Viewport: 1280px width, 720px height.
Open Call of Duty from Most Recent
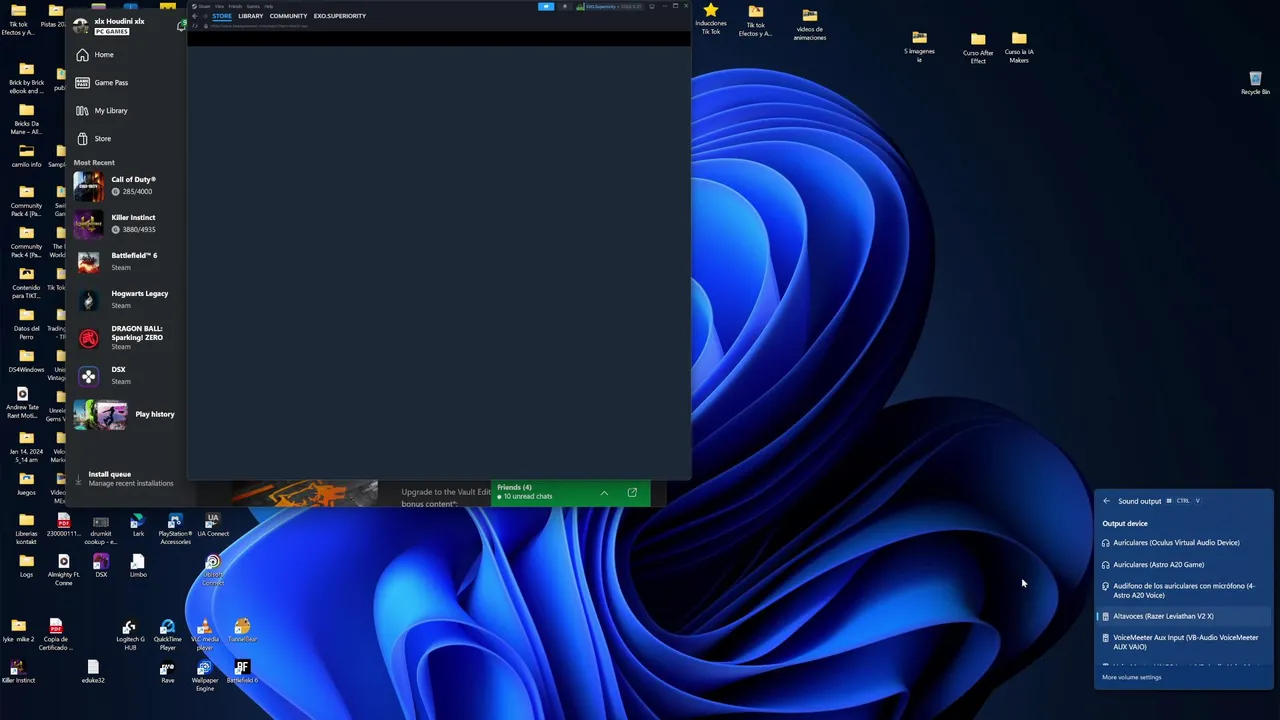127,186
